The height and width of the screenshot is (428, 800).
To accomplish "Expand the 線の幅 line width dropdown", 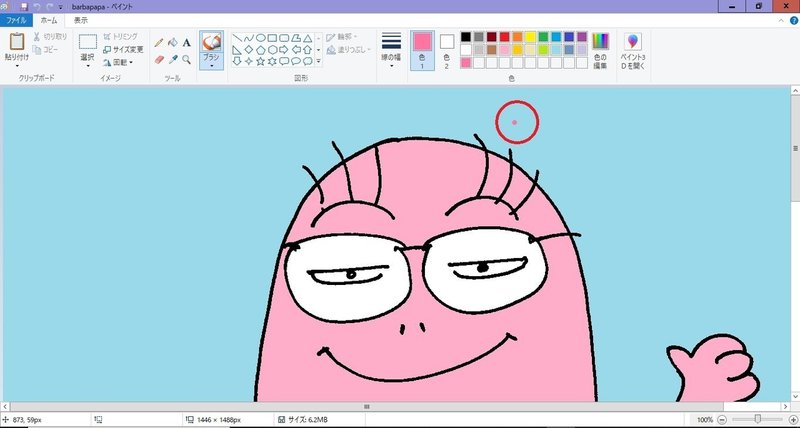I will tap(392, 65).
